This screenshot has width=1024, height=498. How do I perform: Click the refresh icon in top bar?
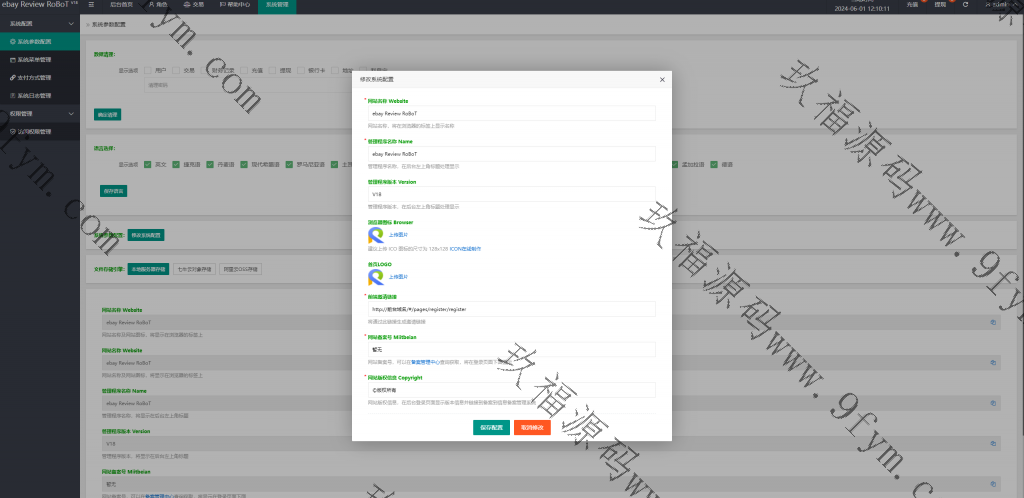point(964,5)
